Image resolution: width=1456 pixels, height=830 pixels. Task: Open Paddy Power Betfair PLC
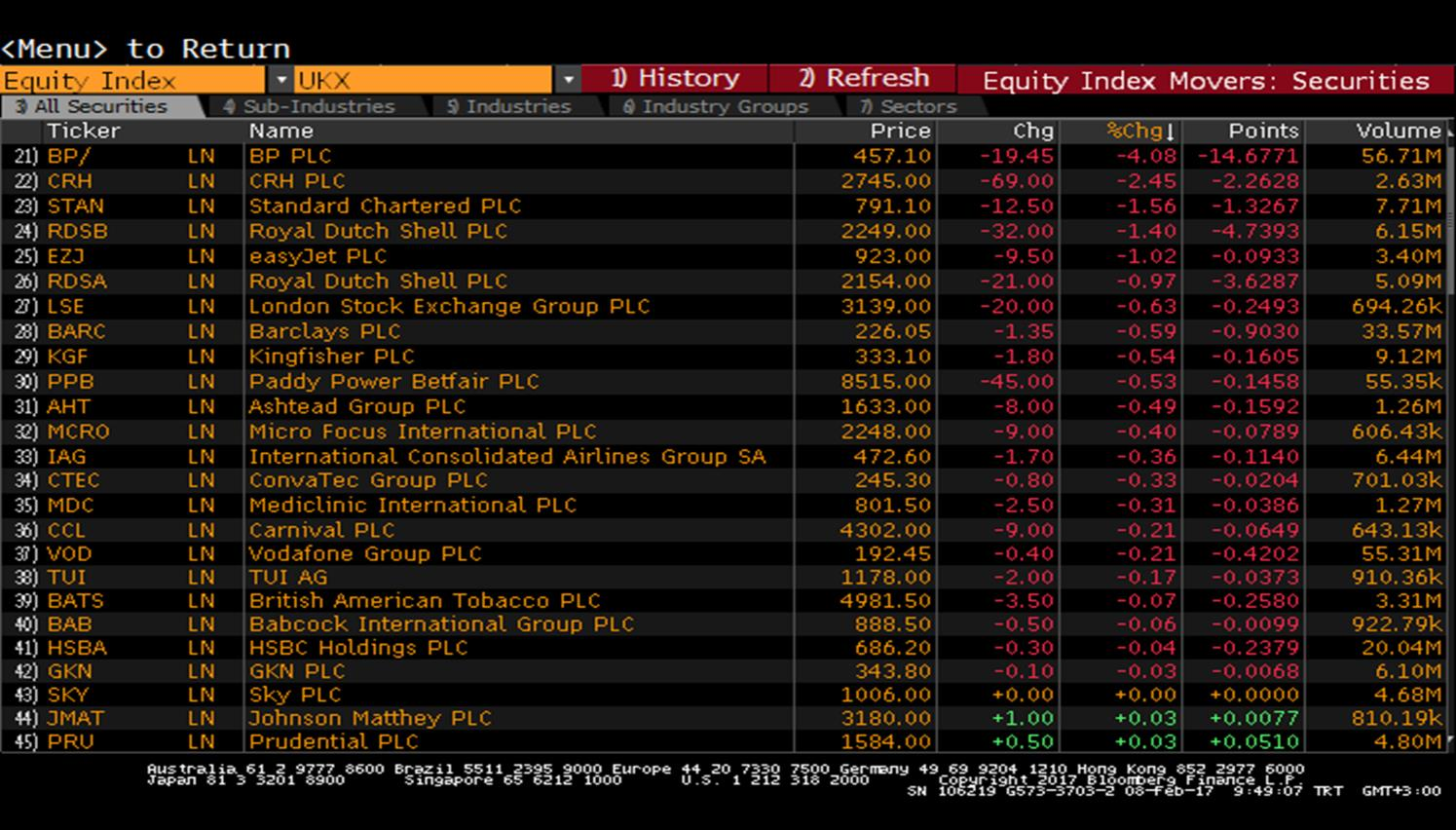tap(393, 382)
